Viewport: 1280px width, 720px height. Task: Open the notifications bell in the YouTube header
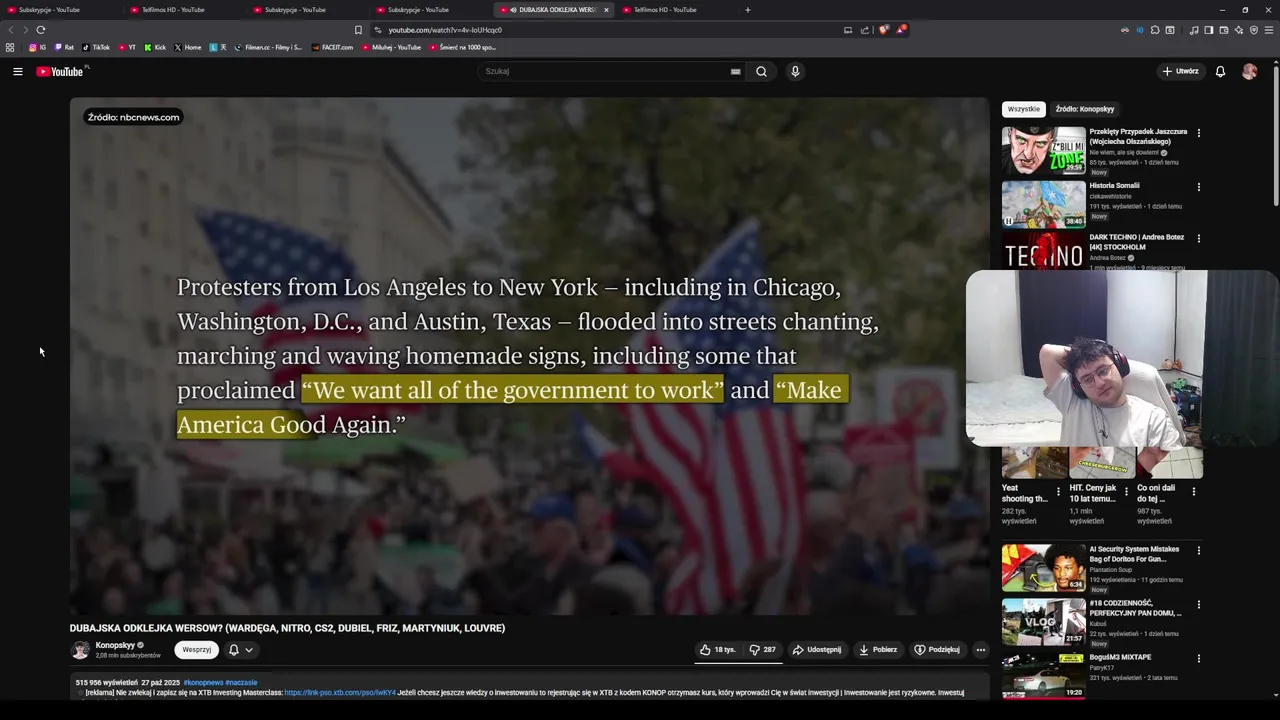coord(1220,71)
